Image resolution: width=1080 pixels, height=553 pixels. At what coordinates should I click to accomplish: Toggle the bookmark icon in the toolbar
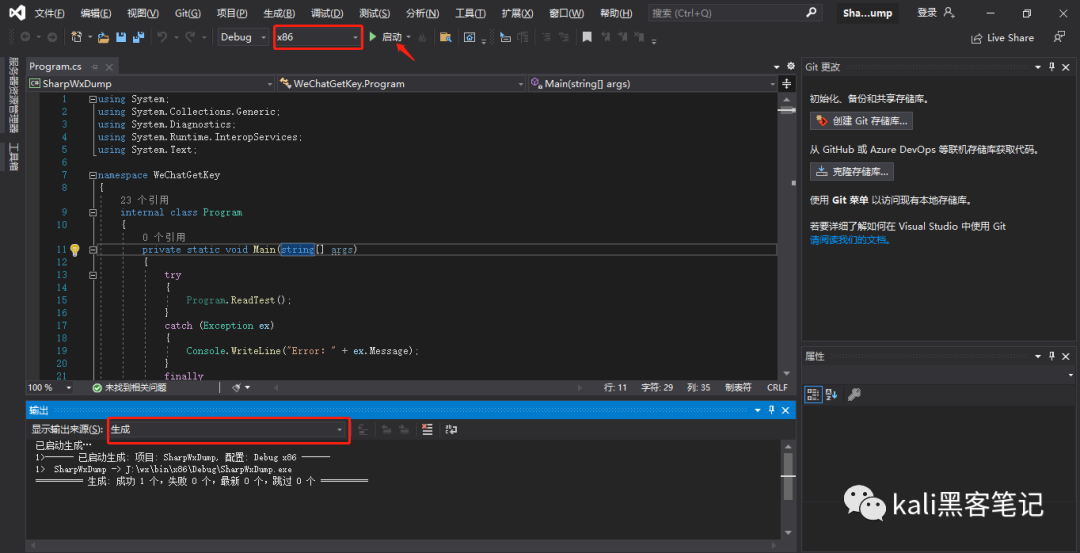click(587, 37)
